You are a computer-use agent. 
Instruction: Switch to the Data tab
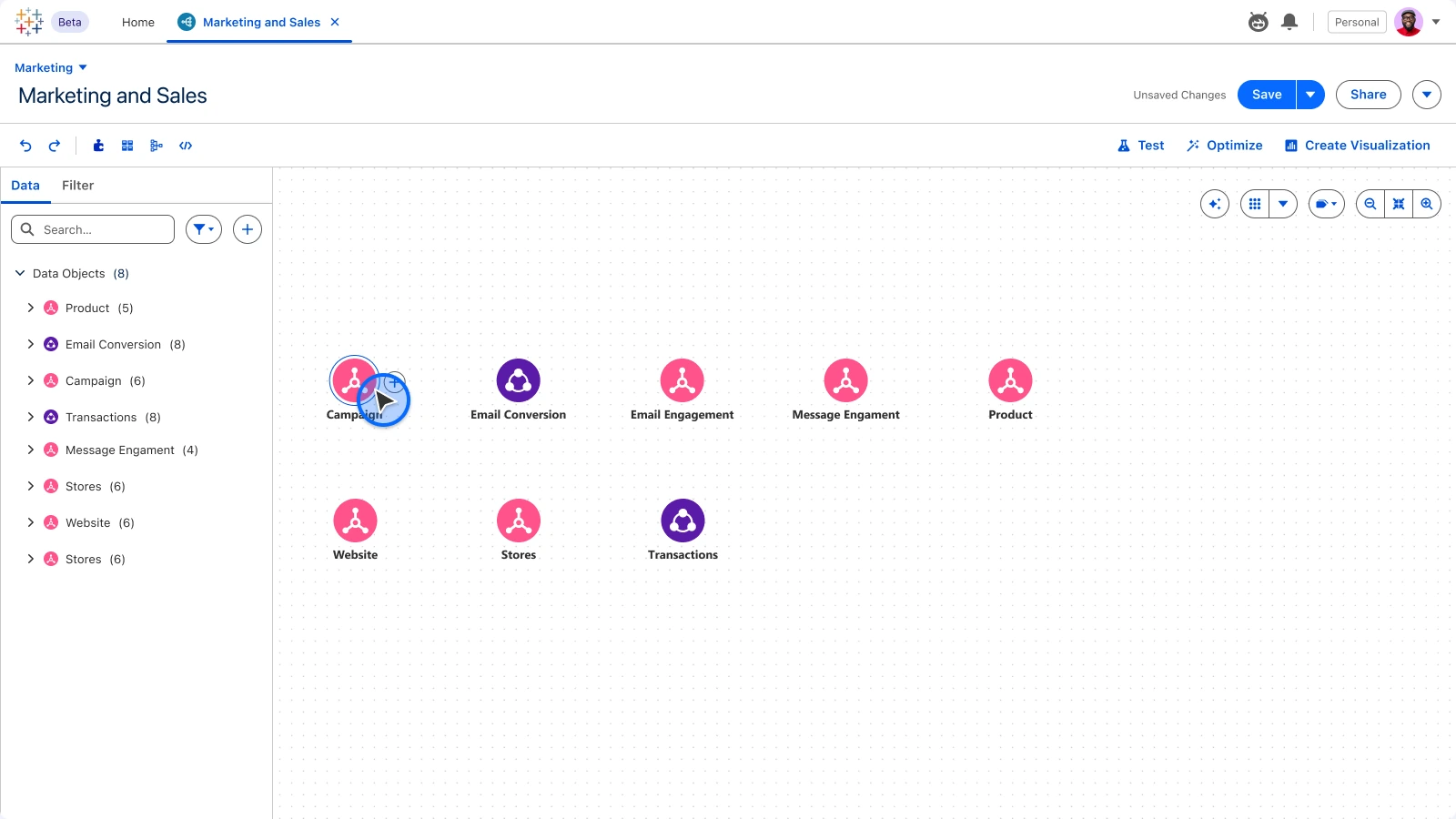pos(25,186)
